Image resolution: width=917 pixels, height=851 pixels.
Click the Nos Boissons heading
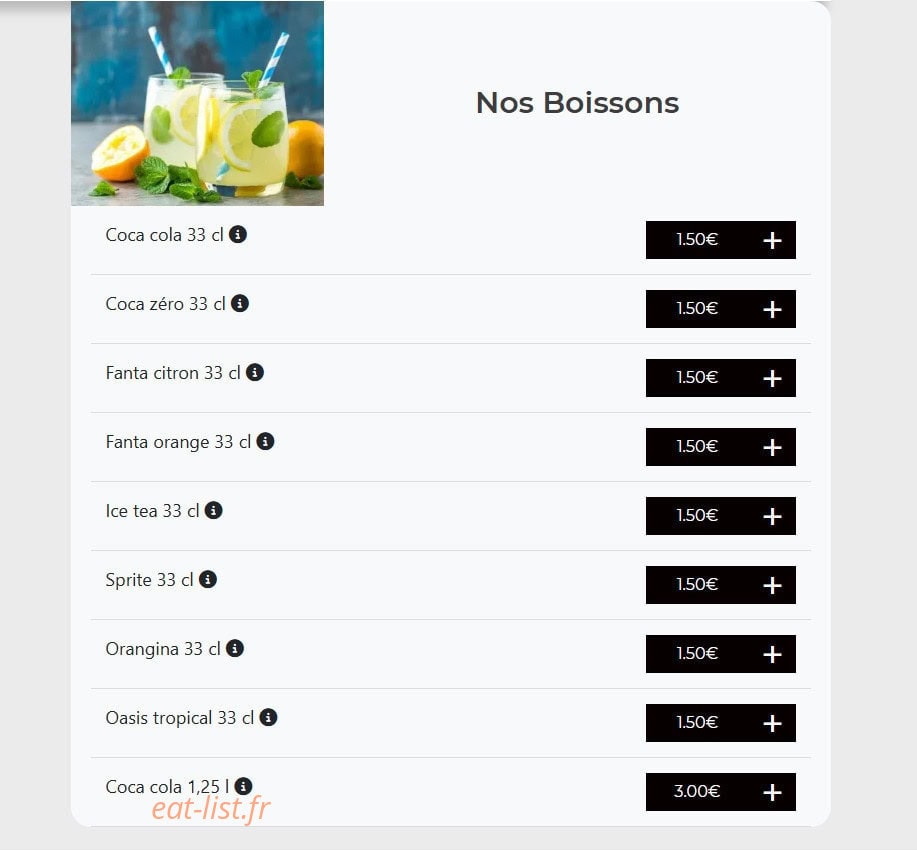pos(577,103)
